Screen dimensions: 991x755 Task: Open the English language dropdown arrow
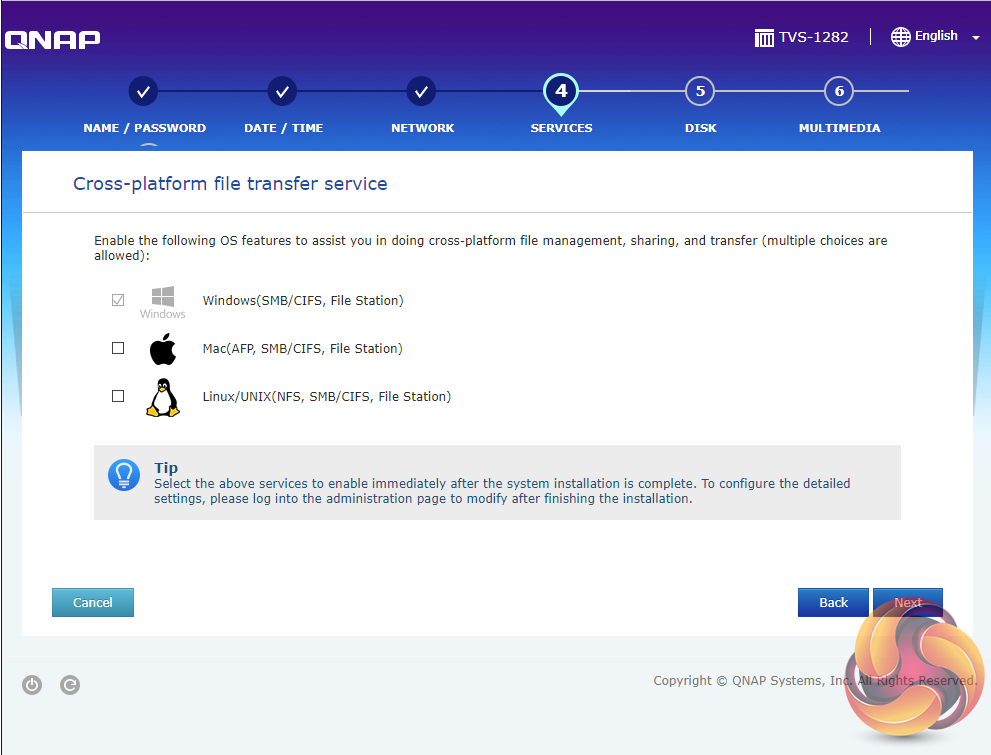[x=975, y=38]
